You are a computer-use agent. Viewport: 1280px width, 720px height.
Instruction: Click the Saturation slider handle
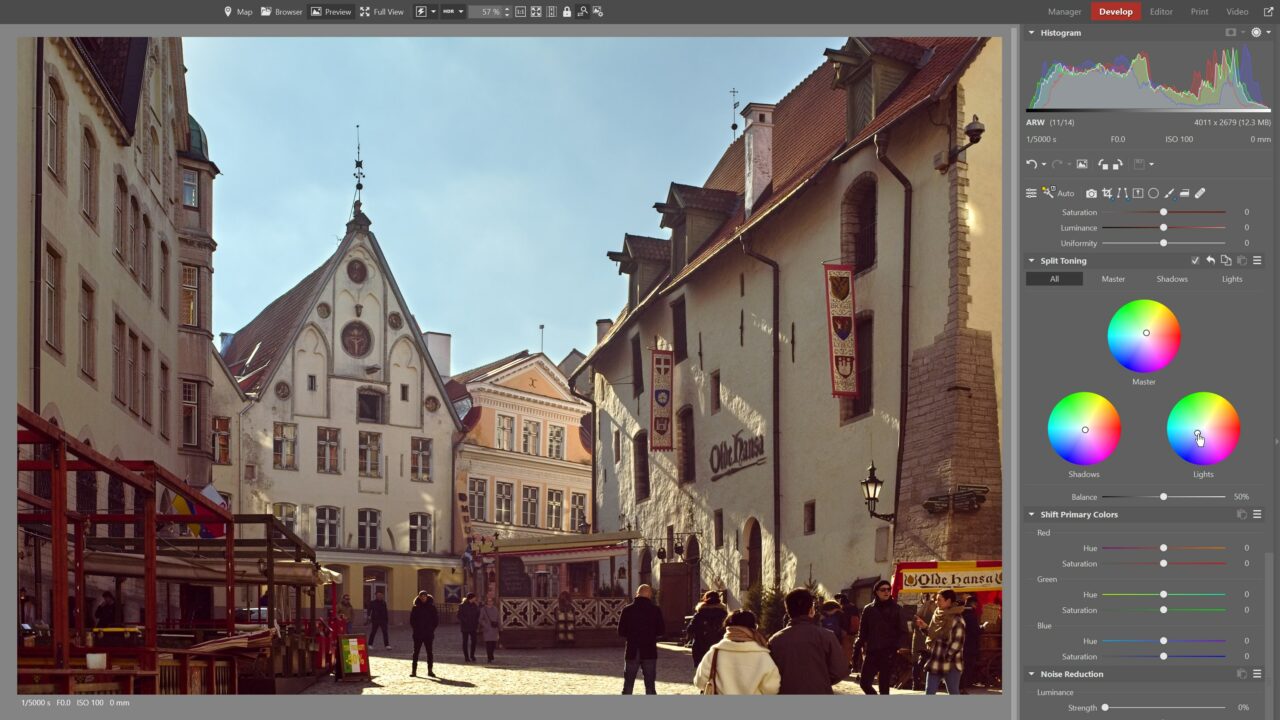click(1163, 212)
